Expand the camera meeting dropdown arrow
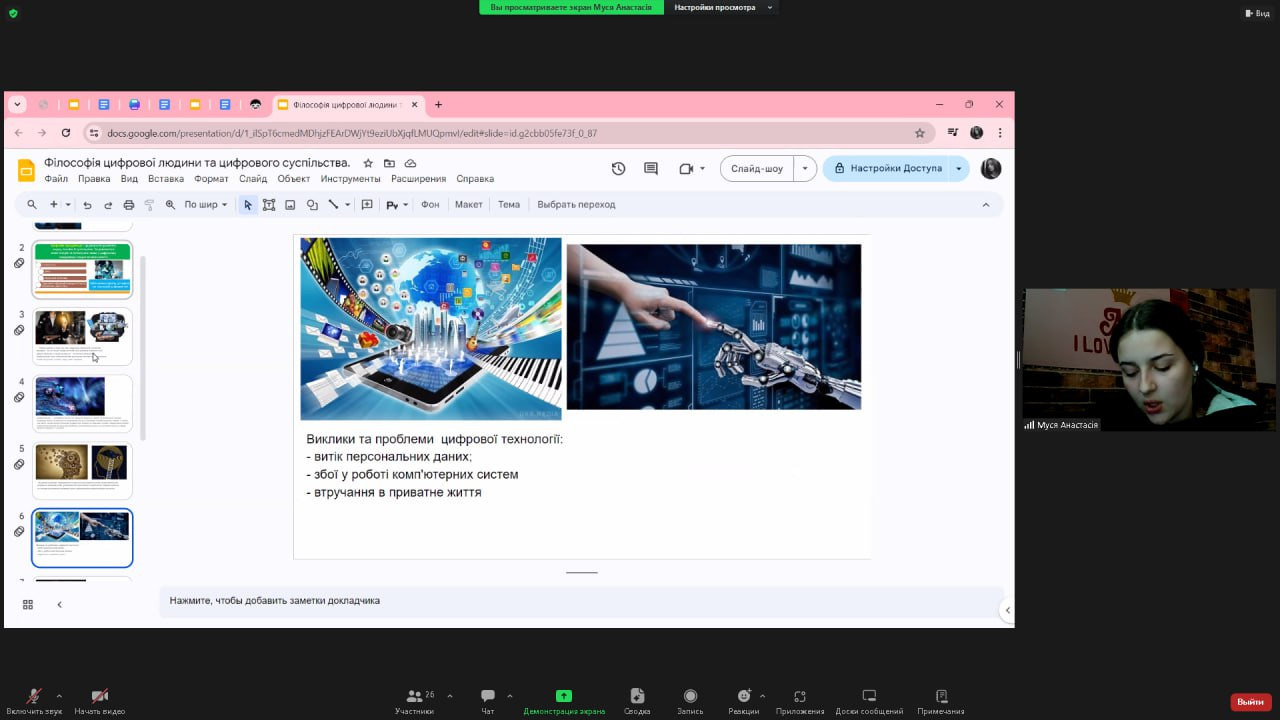Viewport: 1280px width, 720px height. coord(703,169)
